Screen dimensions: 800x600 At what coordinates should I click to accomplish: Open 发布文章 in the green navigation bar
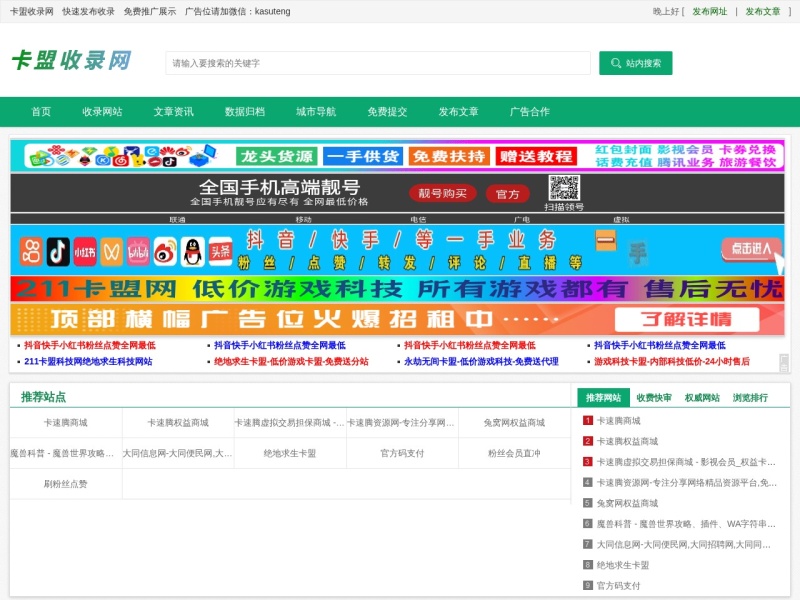point(459,112)
